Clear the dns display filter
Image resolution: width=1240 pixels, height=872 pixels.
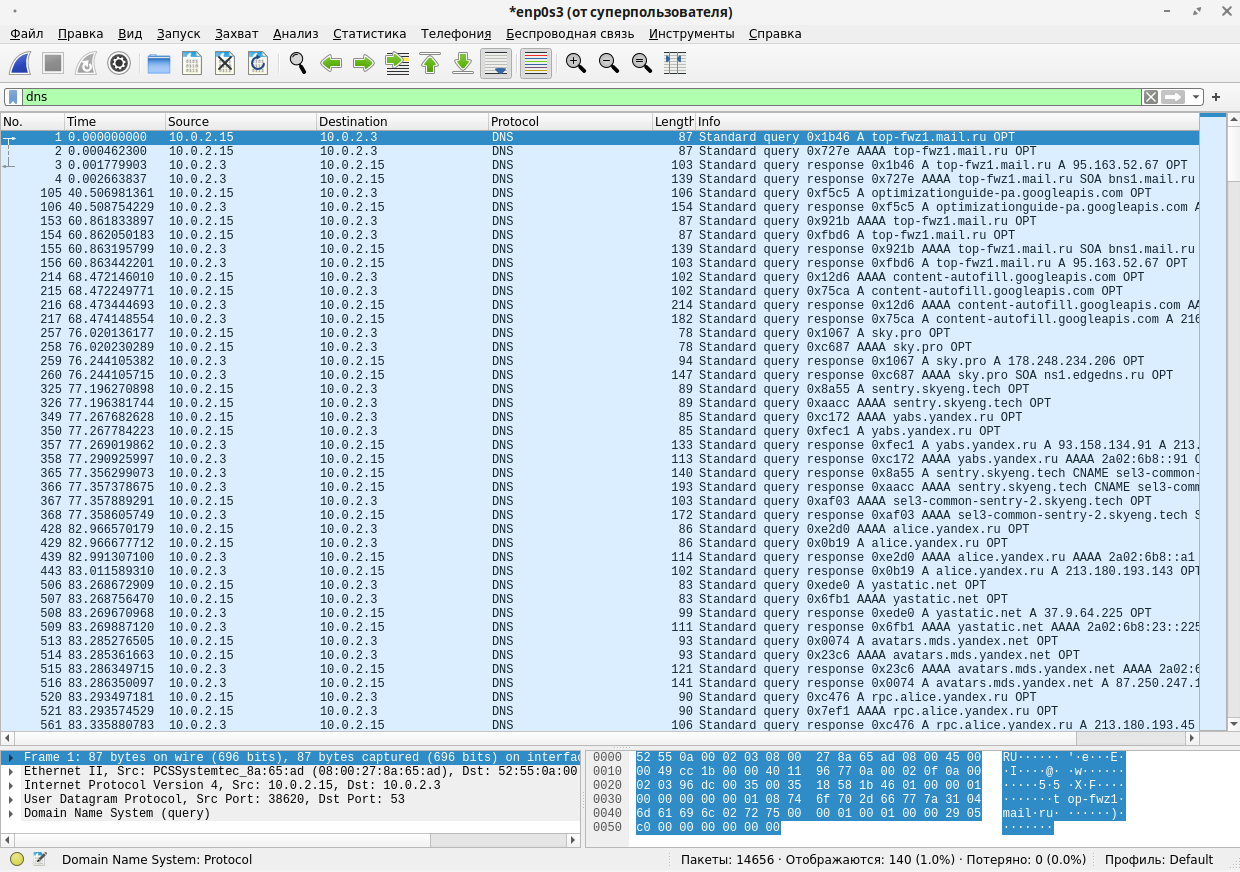pos(1151,97)
